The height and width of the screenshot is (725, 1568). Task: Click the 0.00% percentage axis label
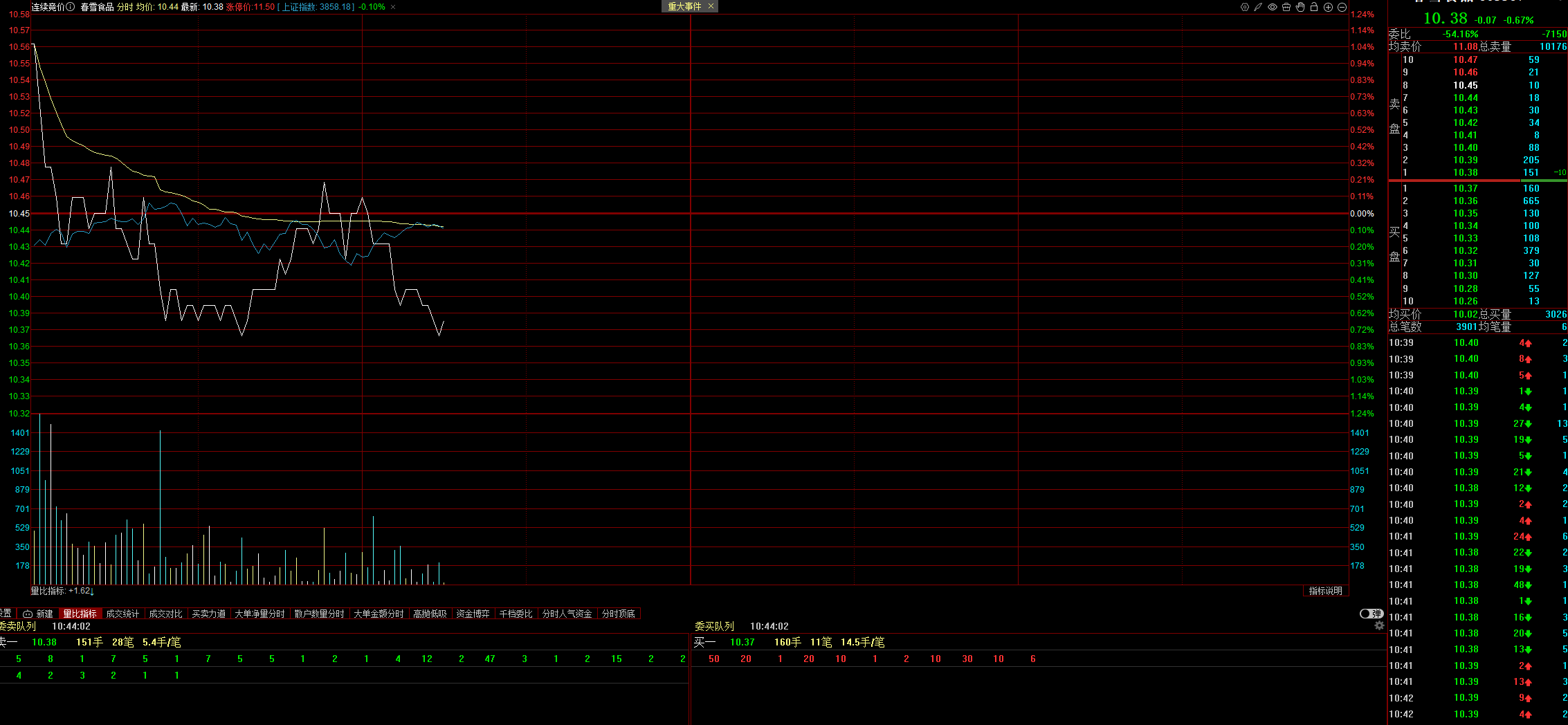[x=1362, y=214]
